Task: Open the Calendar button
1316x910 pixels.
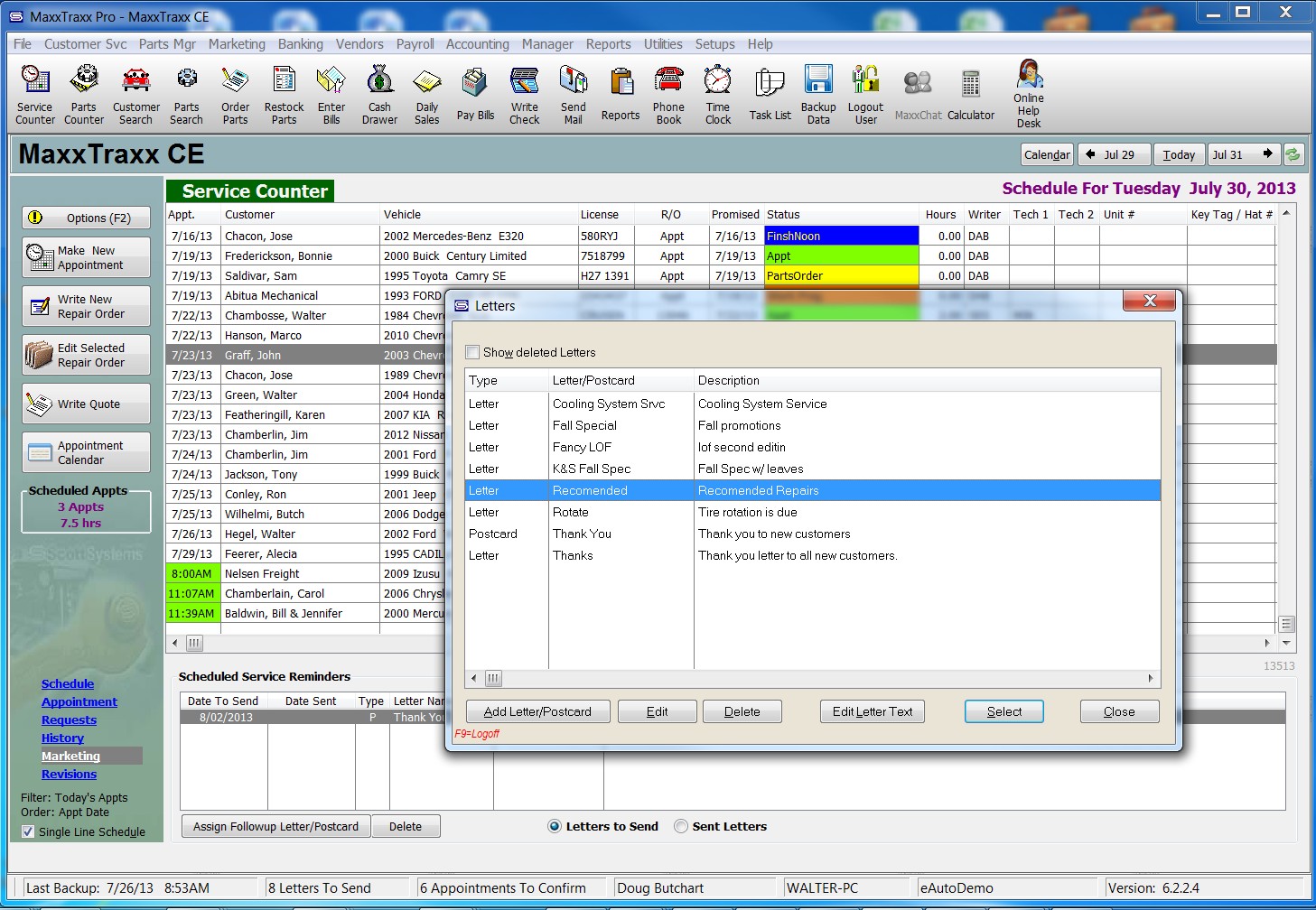Action: click(x=1047, y=154)
